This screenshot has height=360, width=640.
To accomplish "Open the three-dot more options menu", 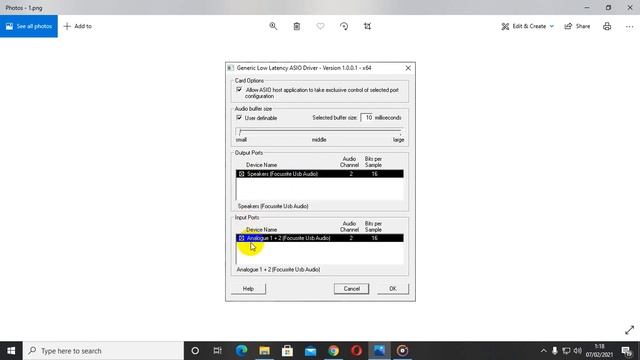I will point(629,26).
